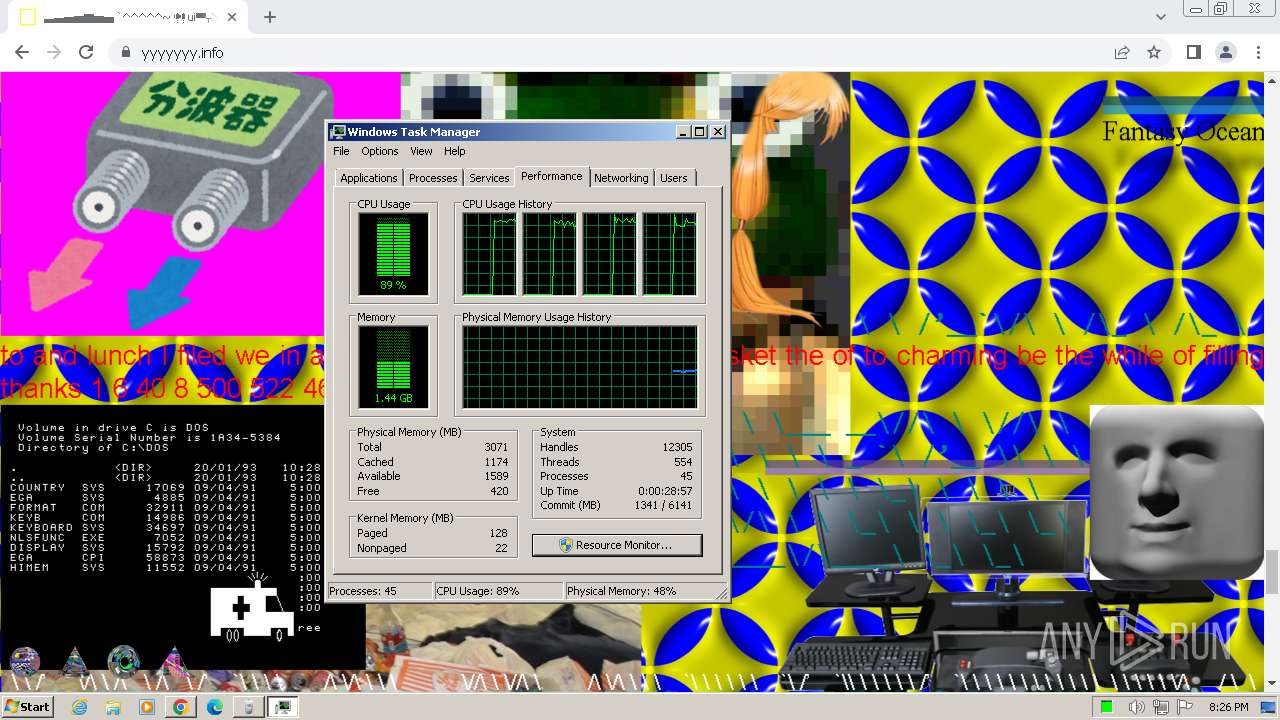Open Task Manager File menu
The image size is (1280, 720).
(341, 151)
